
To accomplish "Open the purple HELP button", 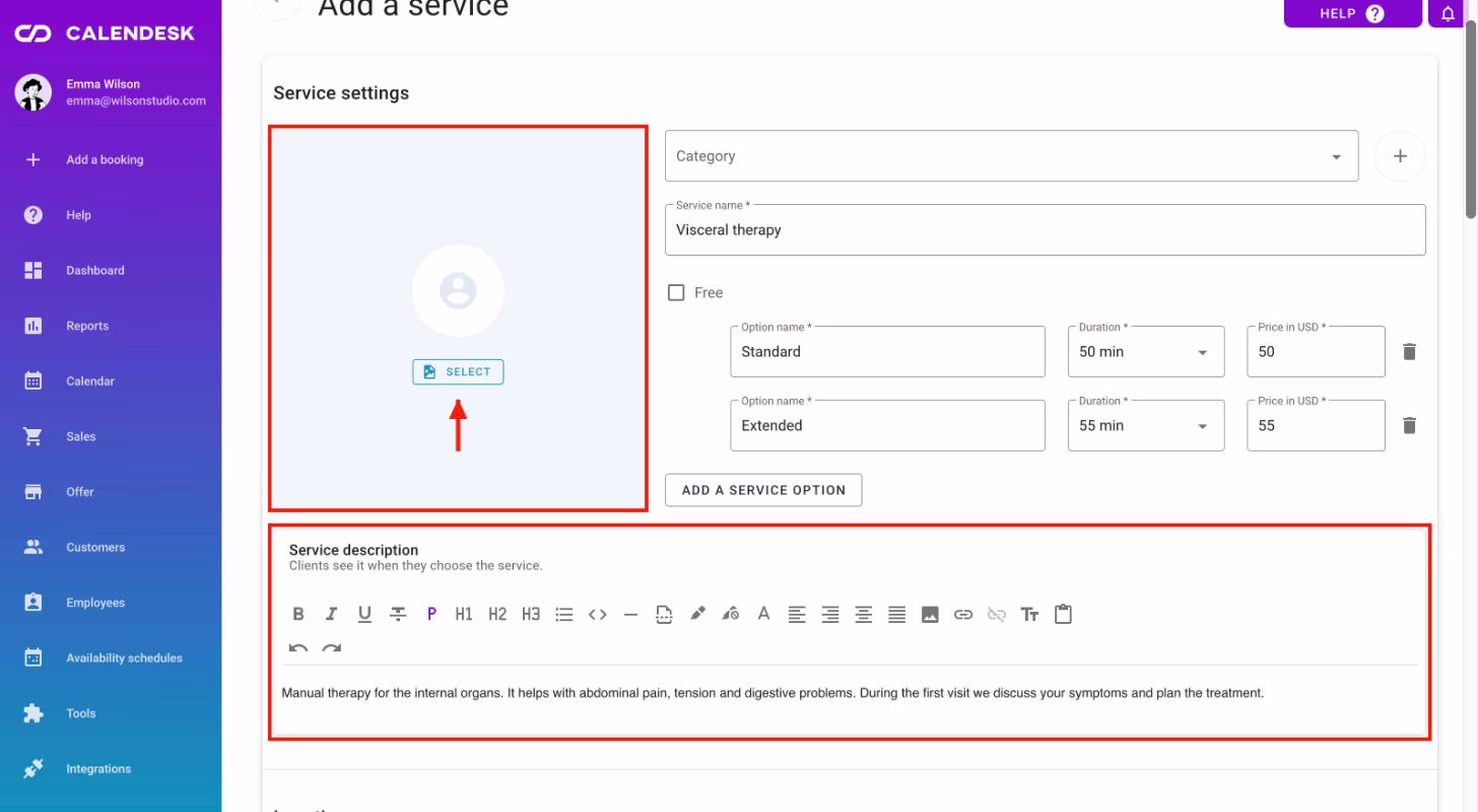I will pyautogui.click(x=1353, y=14).
